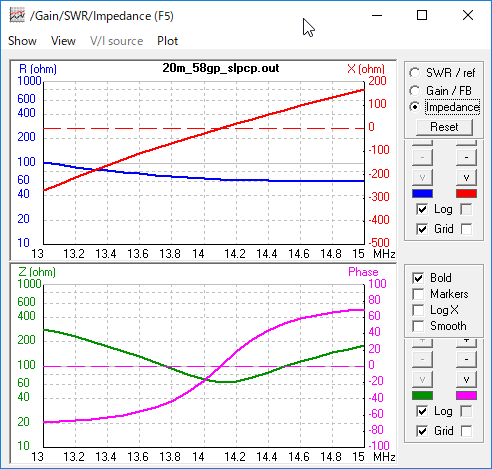This screenshot has width=492, height=469.
Task: Click the app icon in the title bar
Action: point(17,16)
